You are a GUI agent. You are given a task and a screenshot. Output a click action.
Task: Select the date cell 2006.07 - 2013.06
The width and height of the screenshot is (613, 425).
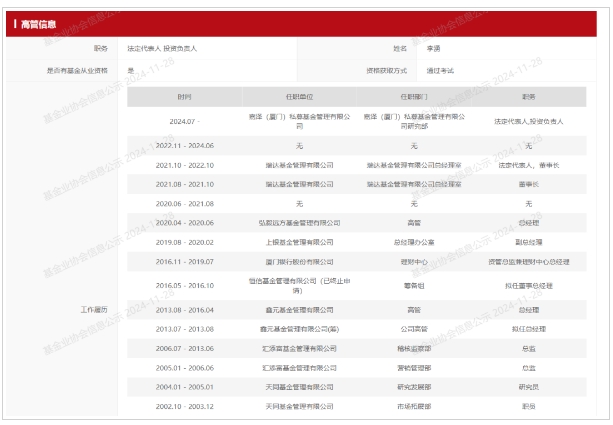185,348
